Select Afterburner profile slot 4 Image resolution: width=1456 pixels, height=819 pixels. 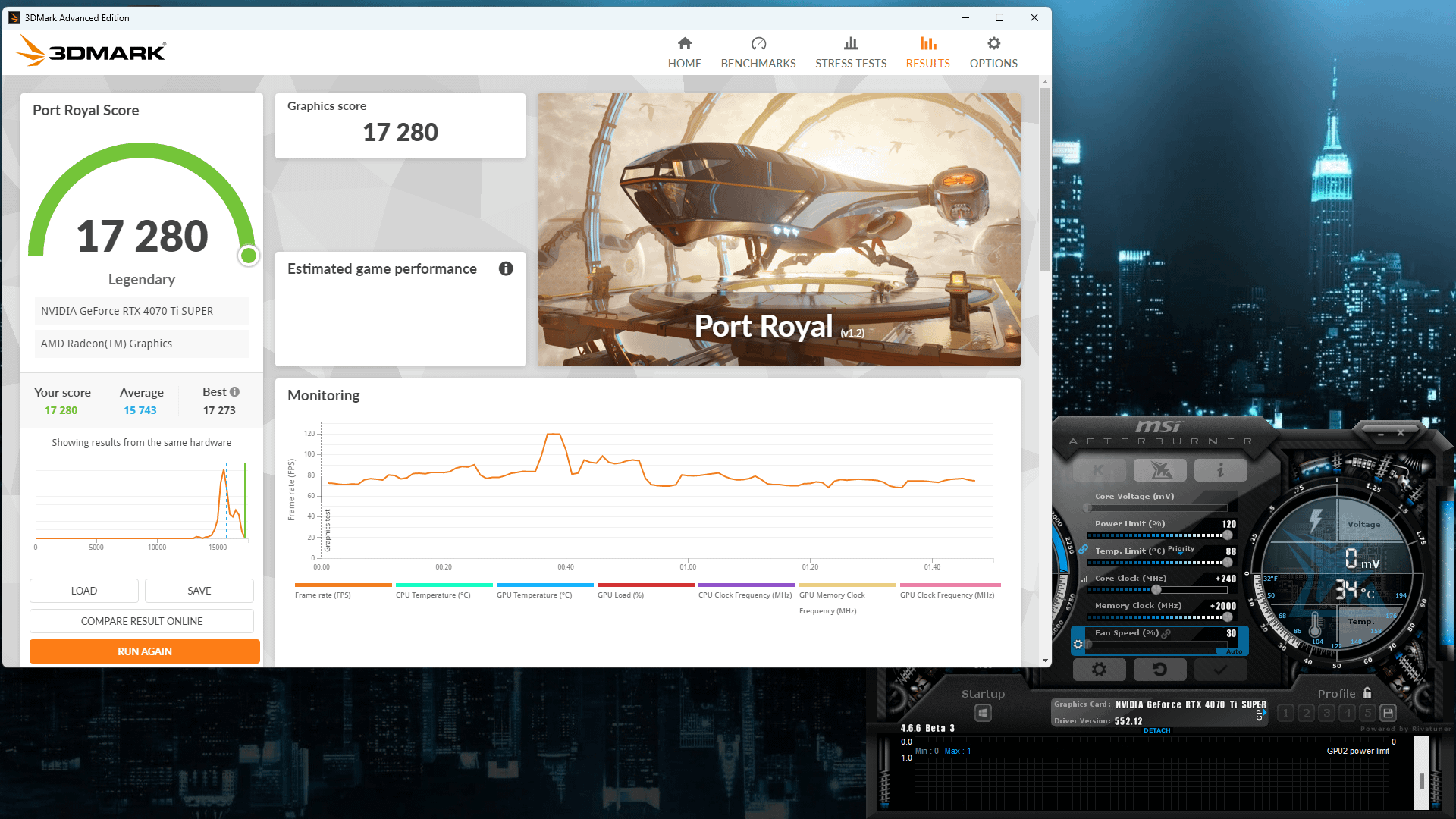point(1347,713)
